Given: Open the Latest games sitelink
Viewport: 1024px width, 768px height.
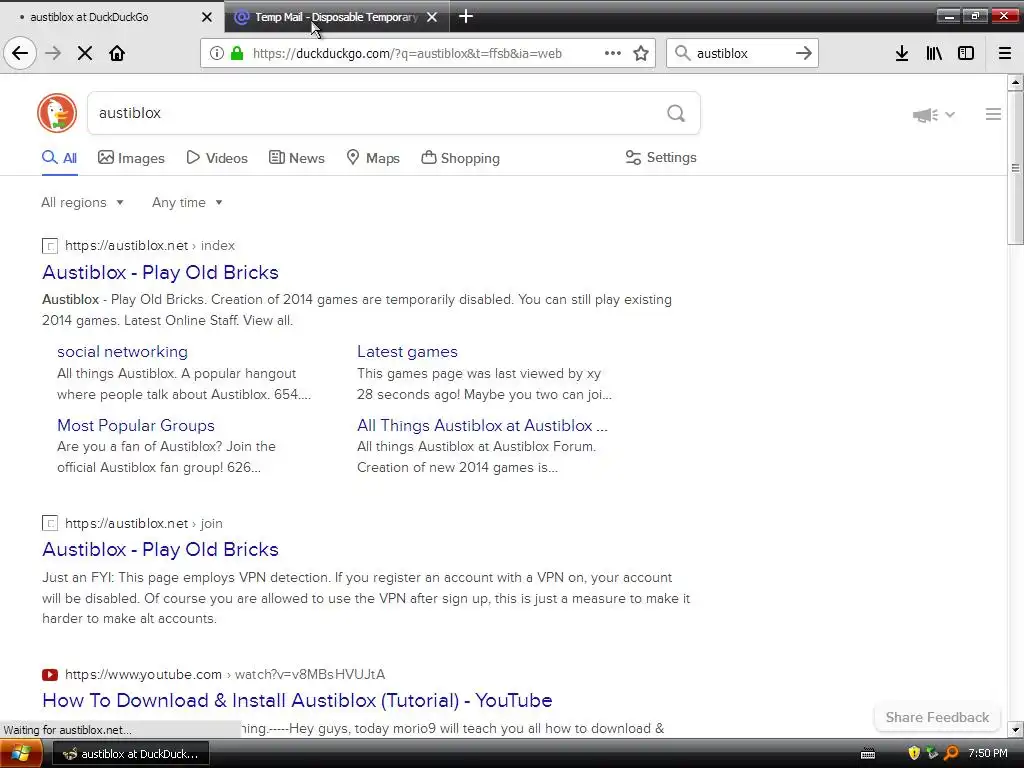Looking at the screenshot, I should pos(407,351).
